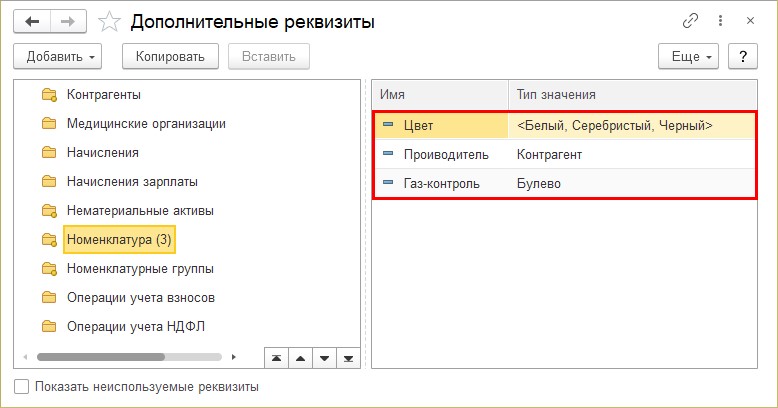
Task: Copy link using the chain icon
Action: pos(690,20)
